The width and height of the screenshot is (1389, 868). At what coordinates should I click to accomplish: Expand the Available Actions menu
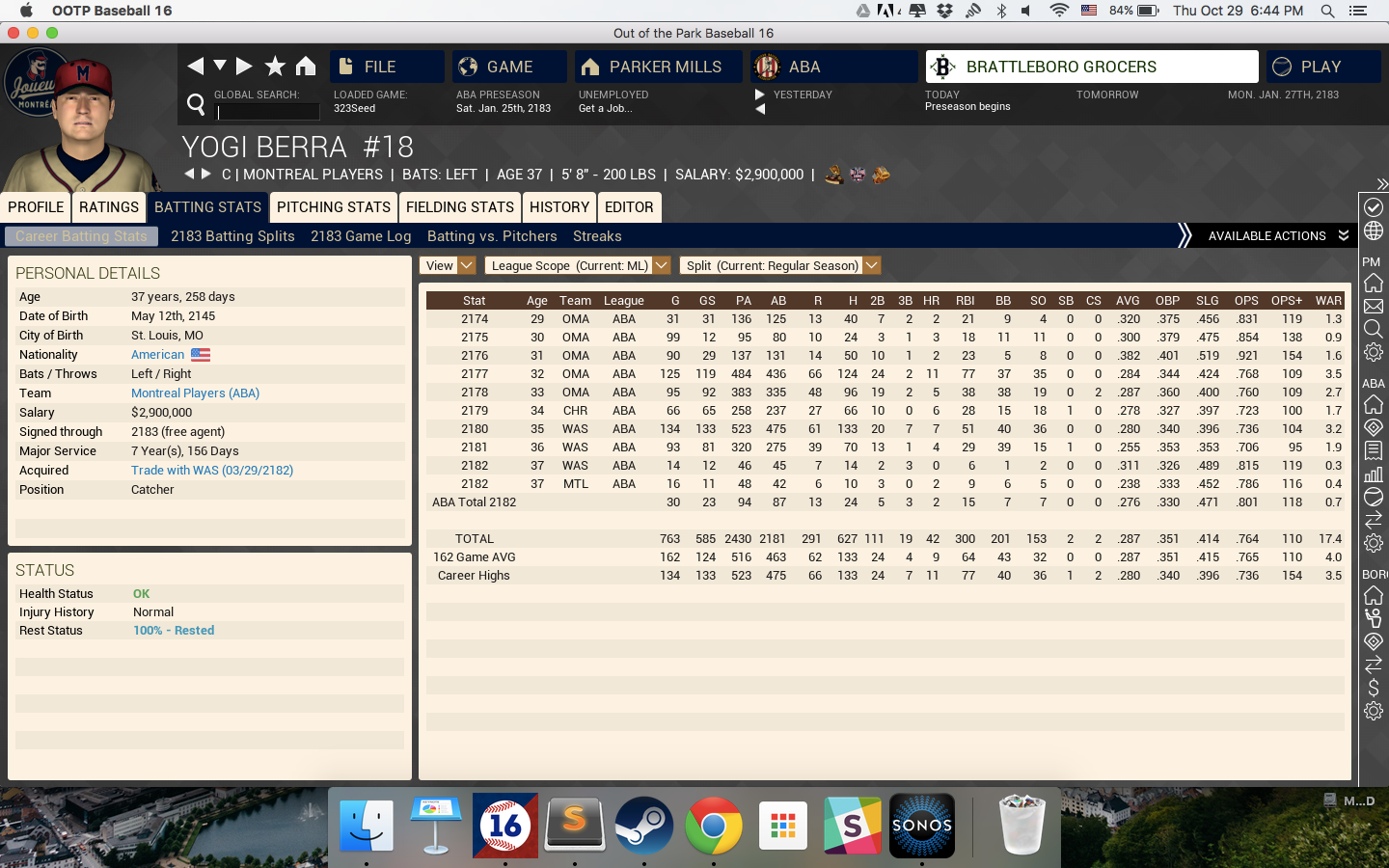[1277, 236]
